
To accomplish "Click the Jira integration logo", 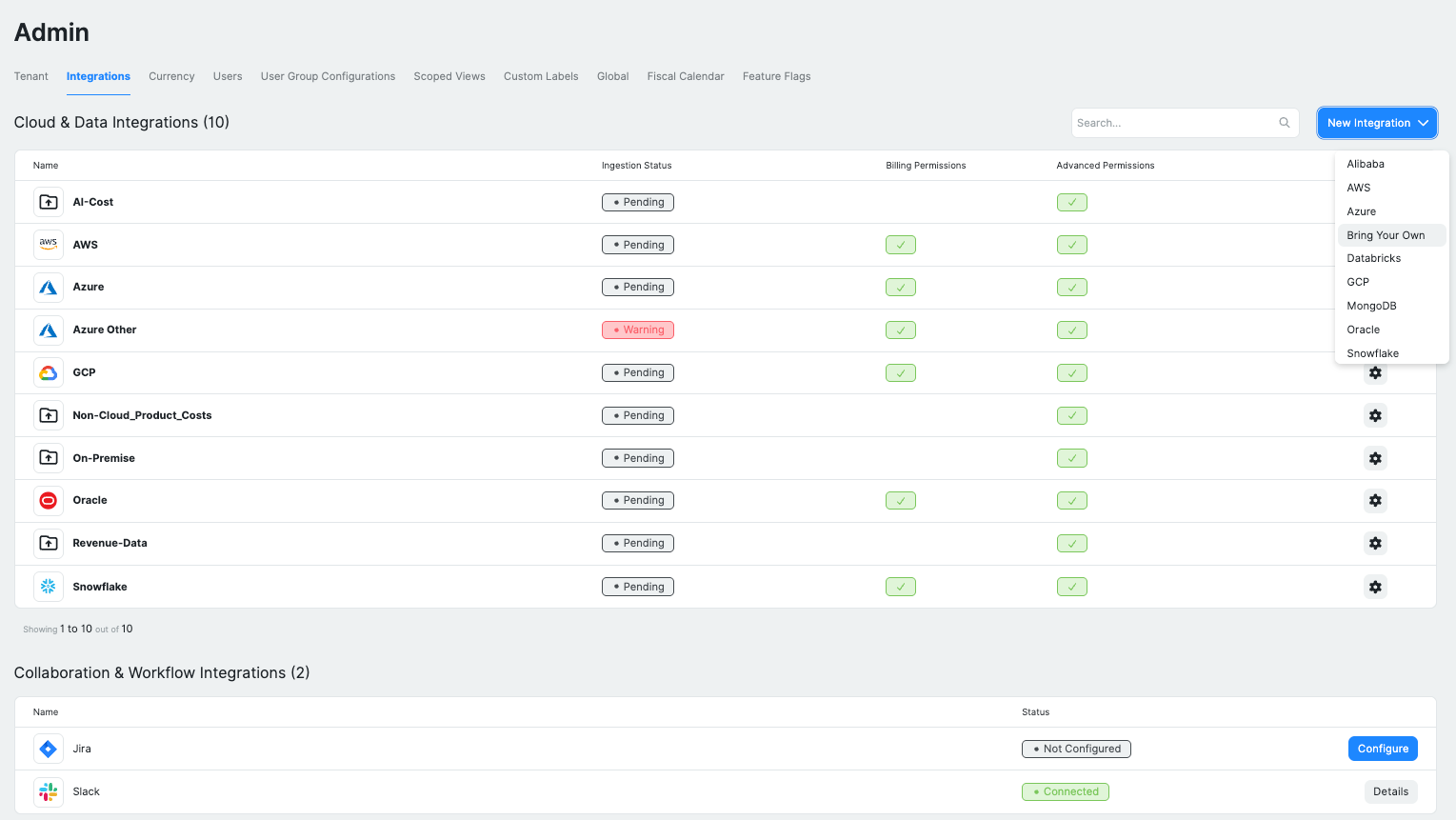I will 49,749.
